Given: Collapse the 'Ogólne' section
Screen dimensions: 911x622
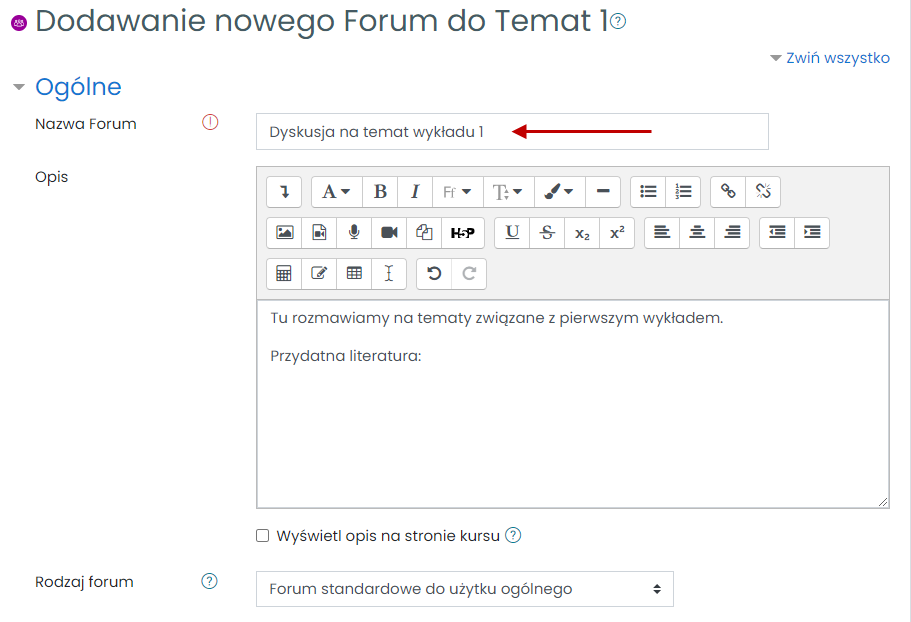Looking at the screenshot, I should coord(18,88).
